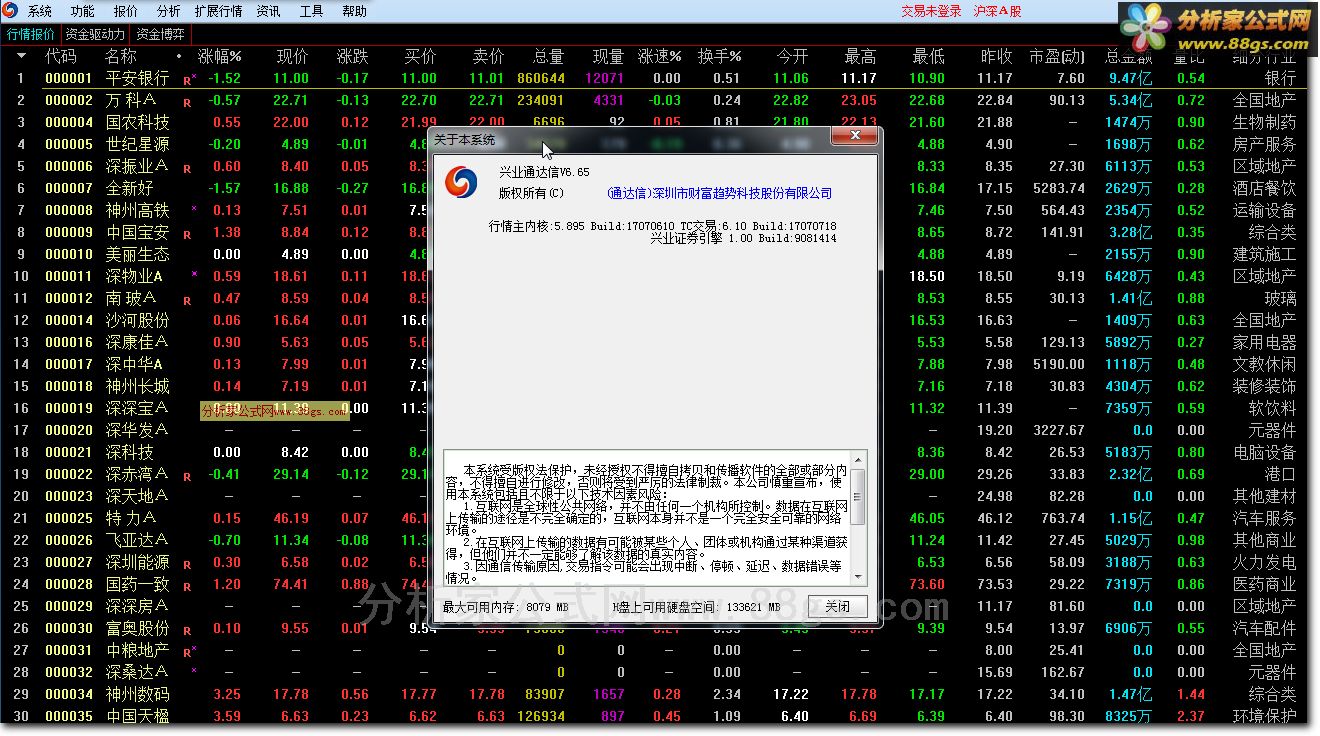Switch to the 资金博弈 tab
Viewport: 1320px width, 736px height.
(160, 34)
